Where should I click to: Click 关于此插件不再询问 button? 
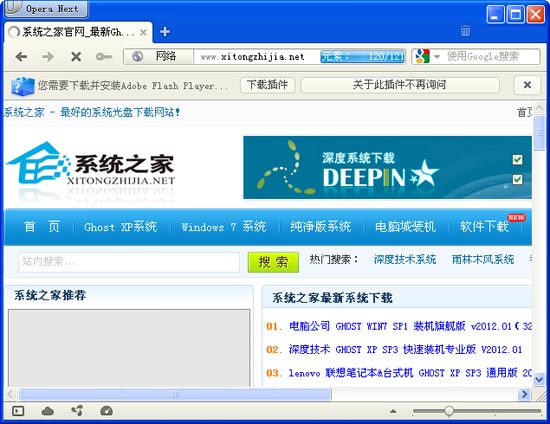400,85
